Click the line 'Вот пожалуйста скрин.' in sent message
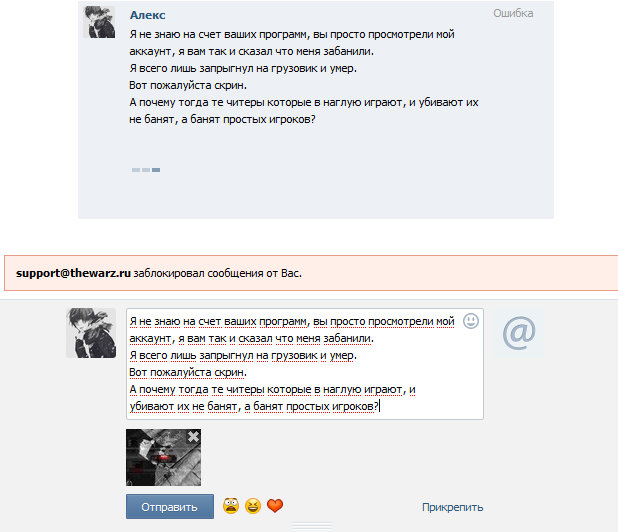This screenshot has height=532, width=618. pos(188,85)
